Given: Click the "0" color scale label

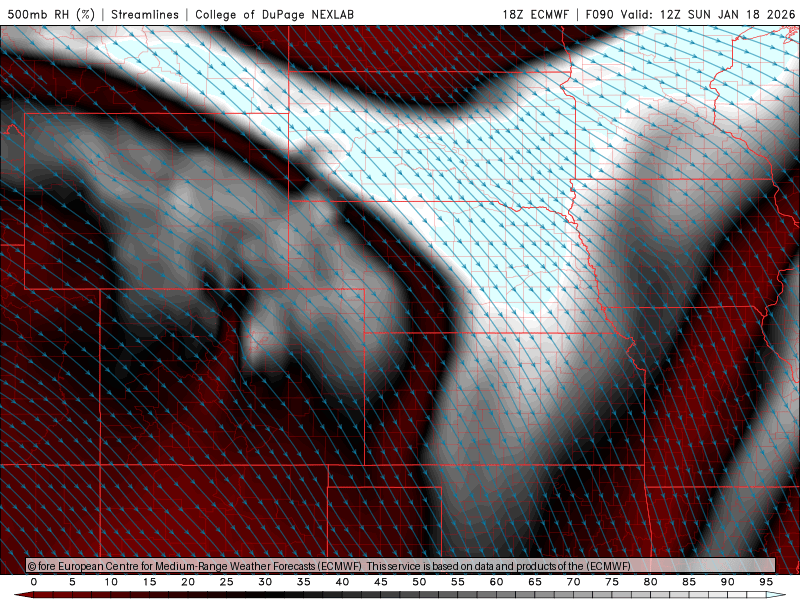Looking at the screenshot, I should pos(34,582).
